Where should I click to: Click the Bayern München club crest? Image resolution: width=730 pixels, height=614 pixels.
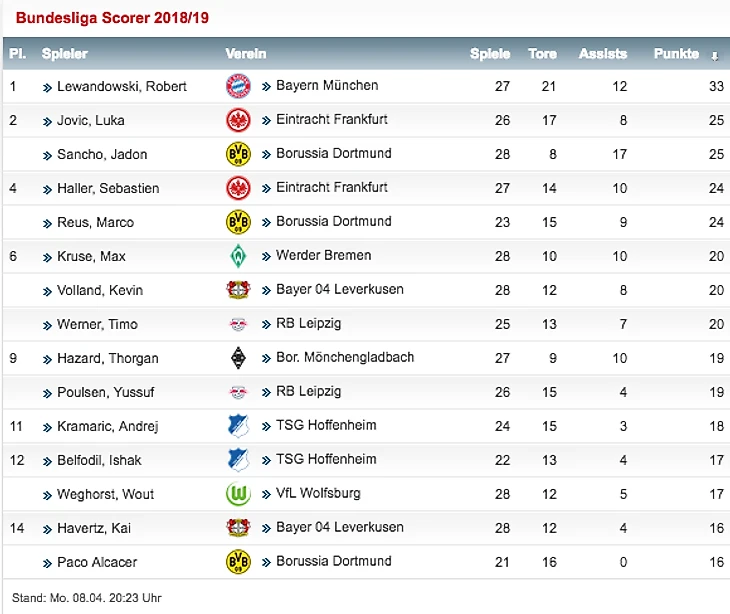point(238,86)
